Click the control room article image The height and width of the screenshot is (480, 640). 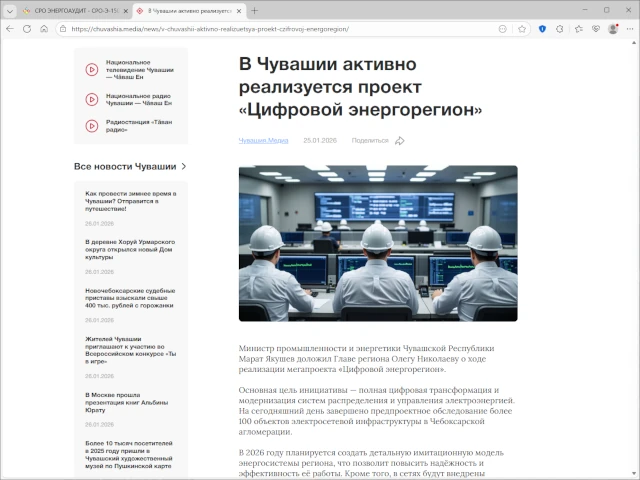point(378,243)
